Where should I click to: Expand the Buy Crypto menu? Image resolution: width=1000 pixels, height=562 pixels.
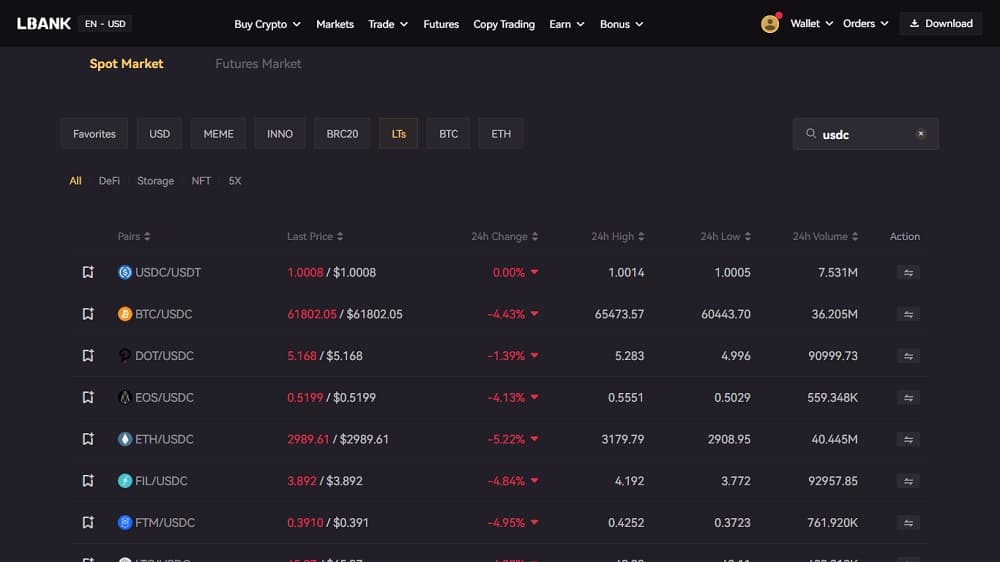pyautogui.click(x=267, y=24)
